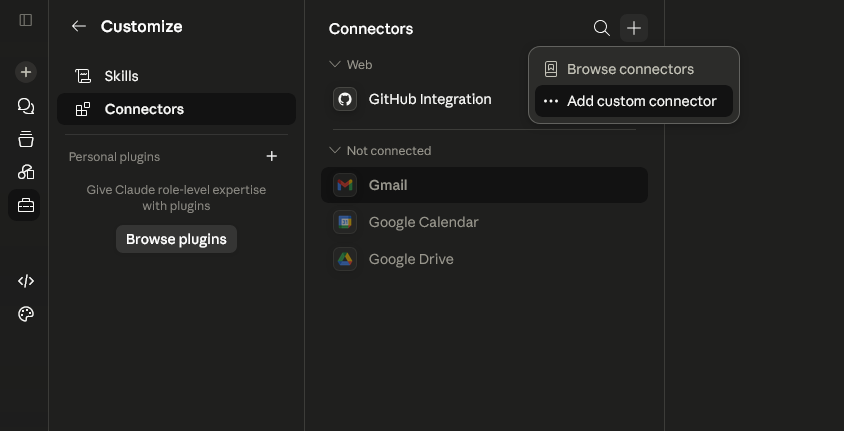Open the Projects stack icon in the sidebar
The image size is (844, 431).
click(25, 139)
